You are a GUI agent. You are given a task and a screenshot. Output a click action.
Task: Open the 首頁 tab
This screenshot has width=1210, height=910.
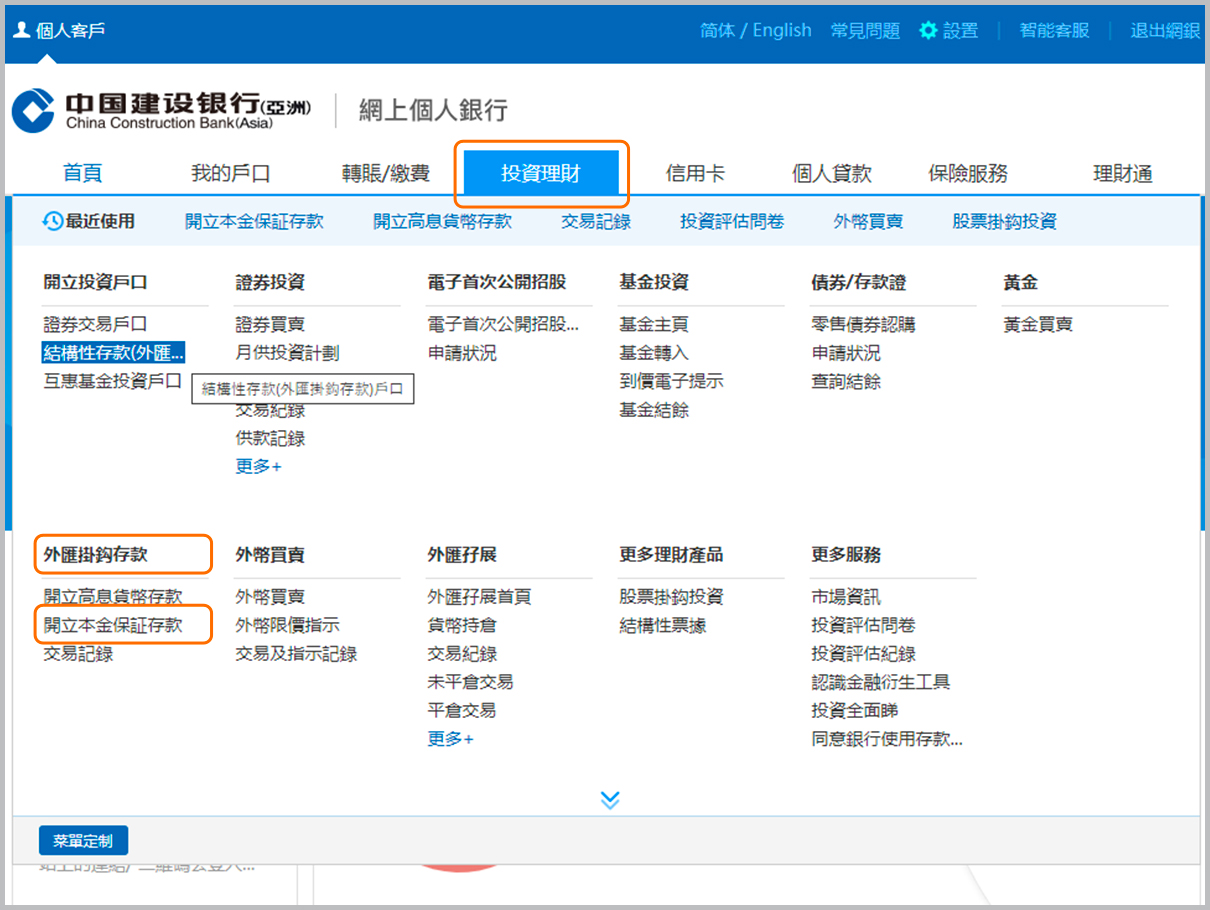tap(83, 173)
